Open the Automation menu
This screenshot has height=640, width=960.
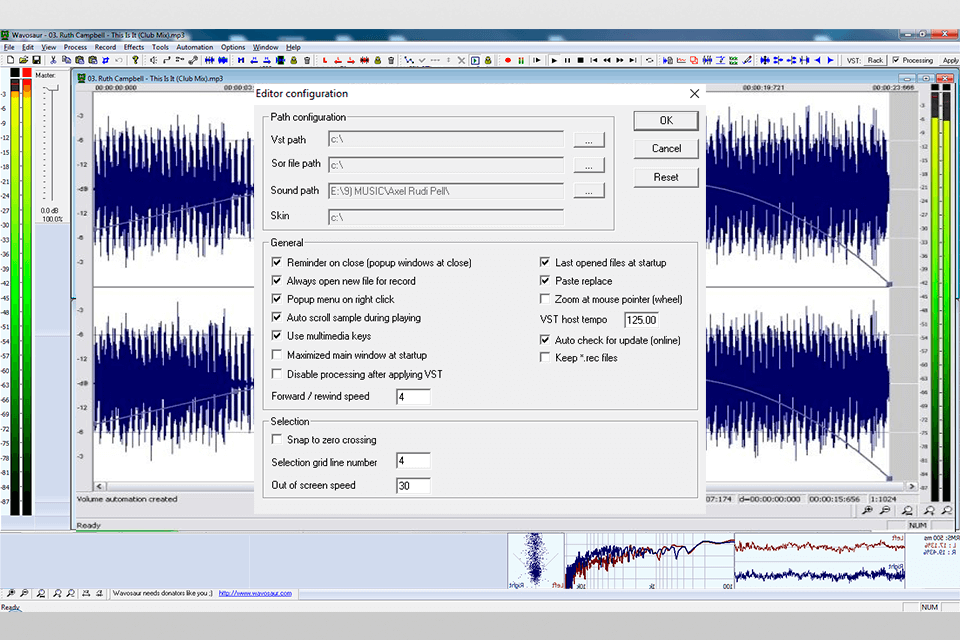point(194,47)
